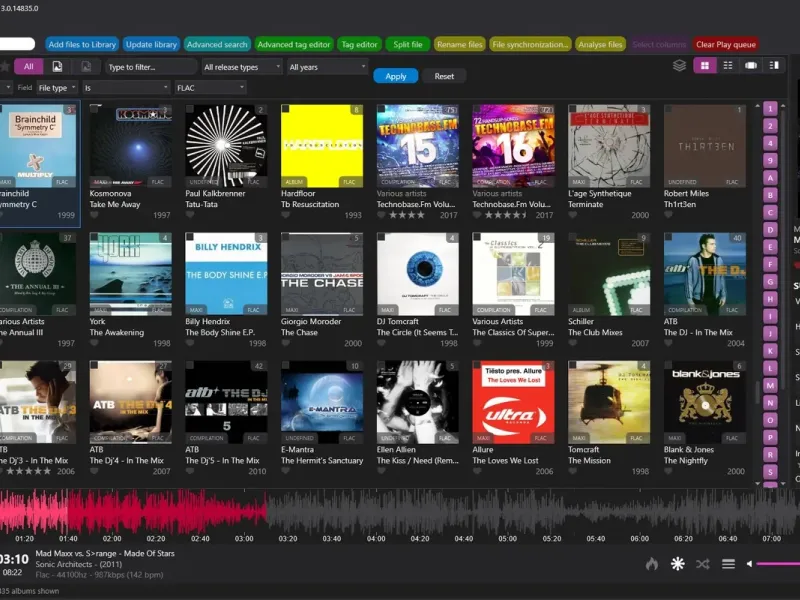Mute audio with the speaker icon

click(749, 564)
